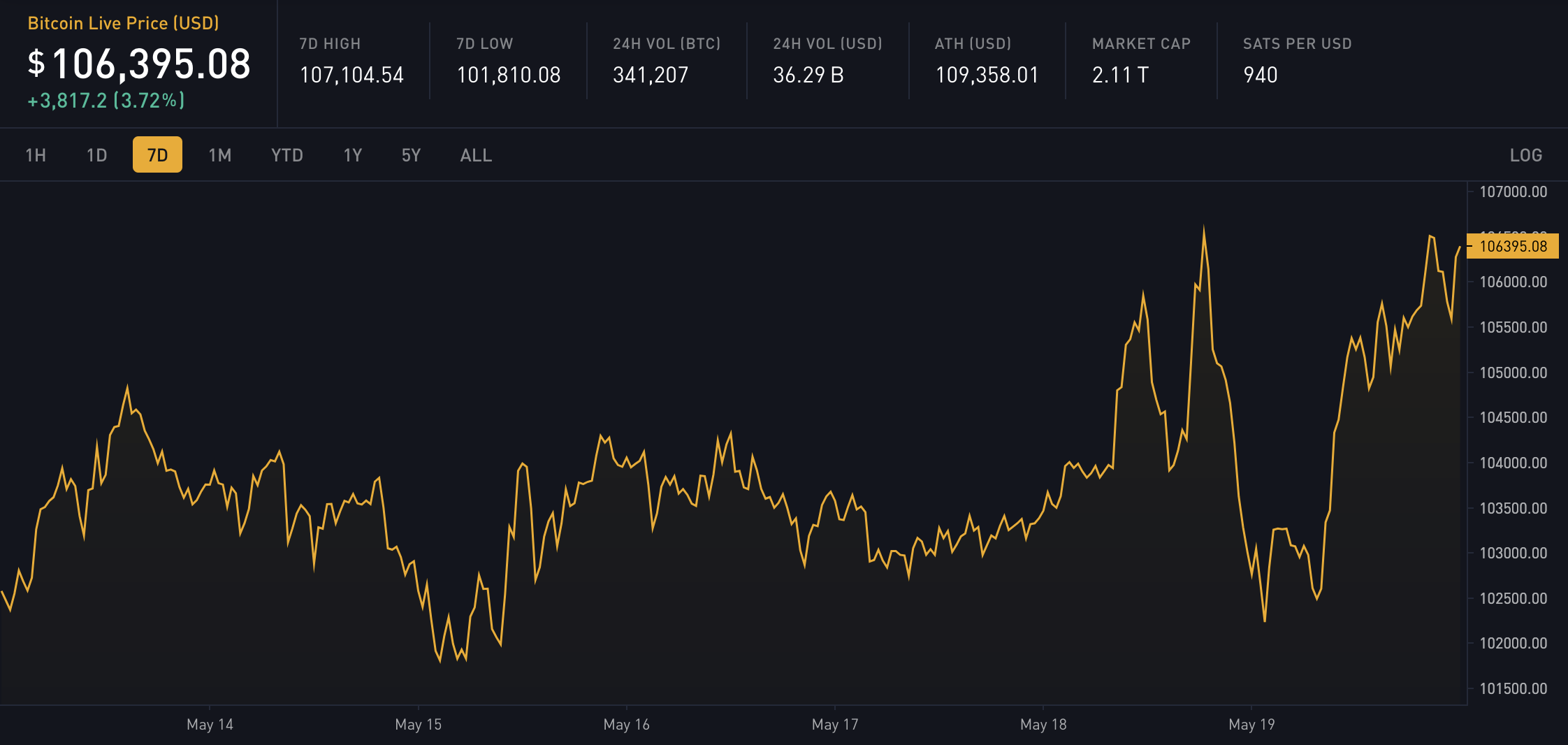Click the May 14 date axis label
1568x745 pixels.
point(210,725)
